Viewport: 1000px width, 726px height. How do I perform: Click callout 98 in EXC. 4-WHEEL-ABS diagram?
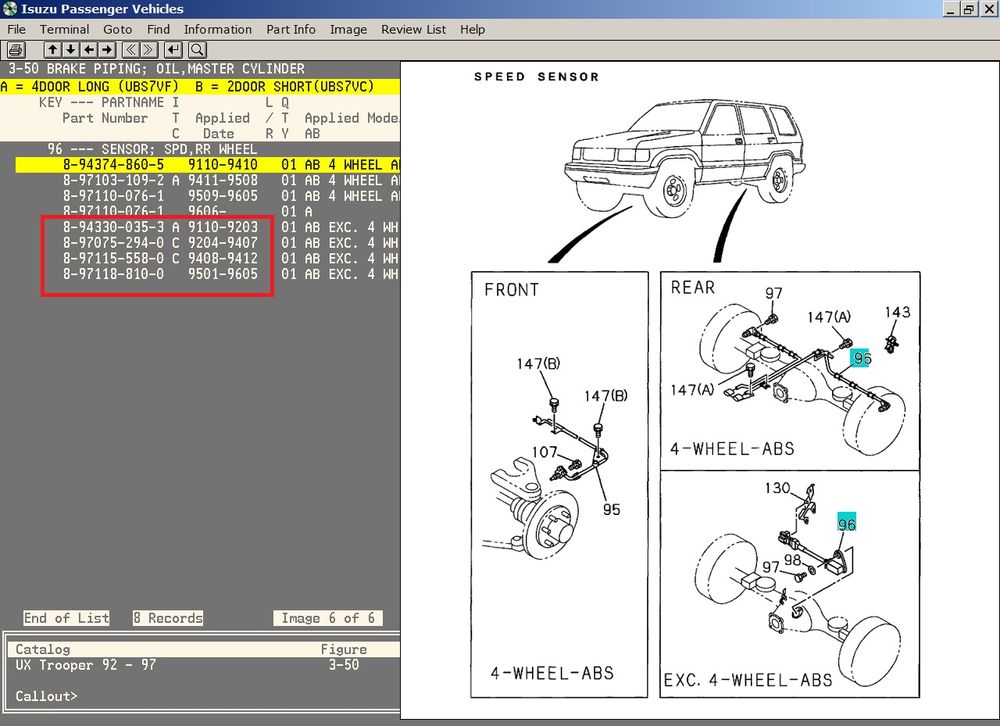(x=792, y=559)
